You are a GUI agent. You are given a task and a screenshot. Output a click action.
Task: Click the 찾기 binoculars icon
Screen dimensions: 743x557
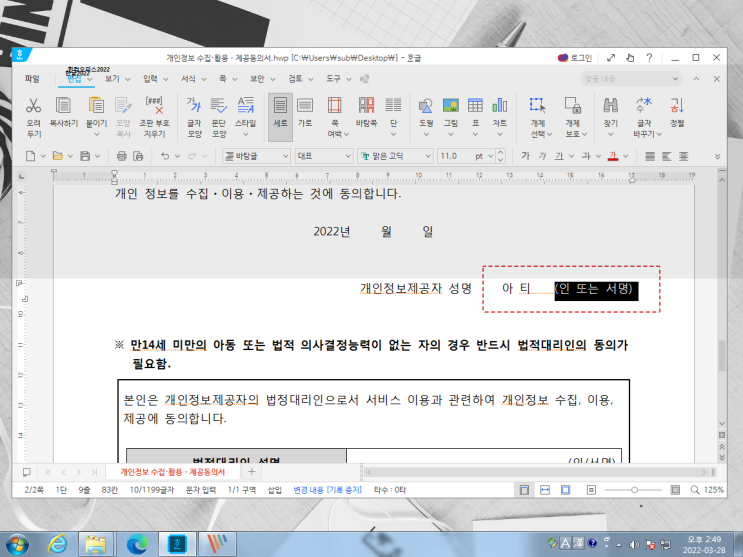click(610, 106)
